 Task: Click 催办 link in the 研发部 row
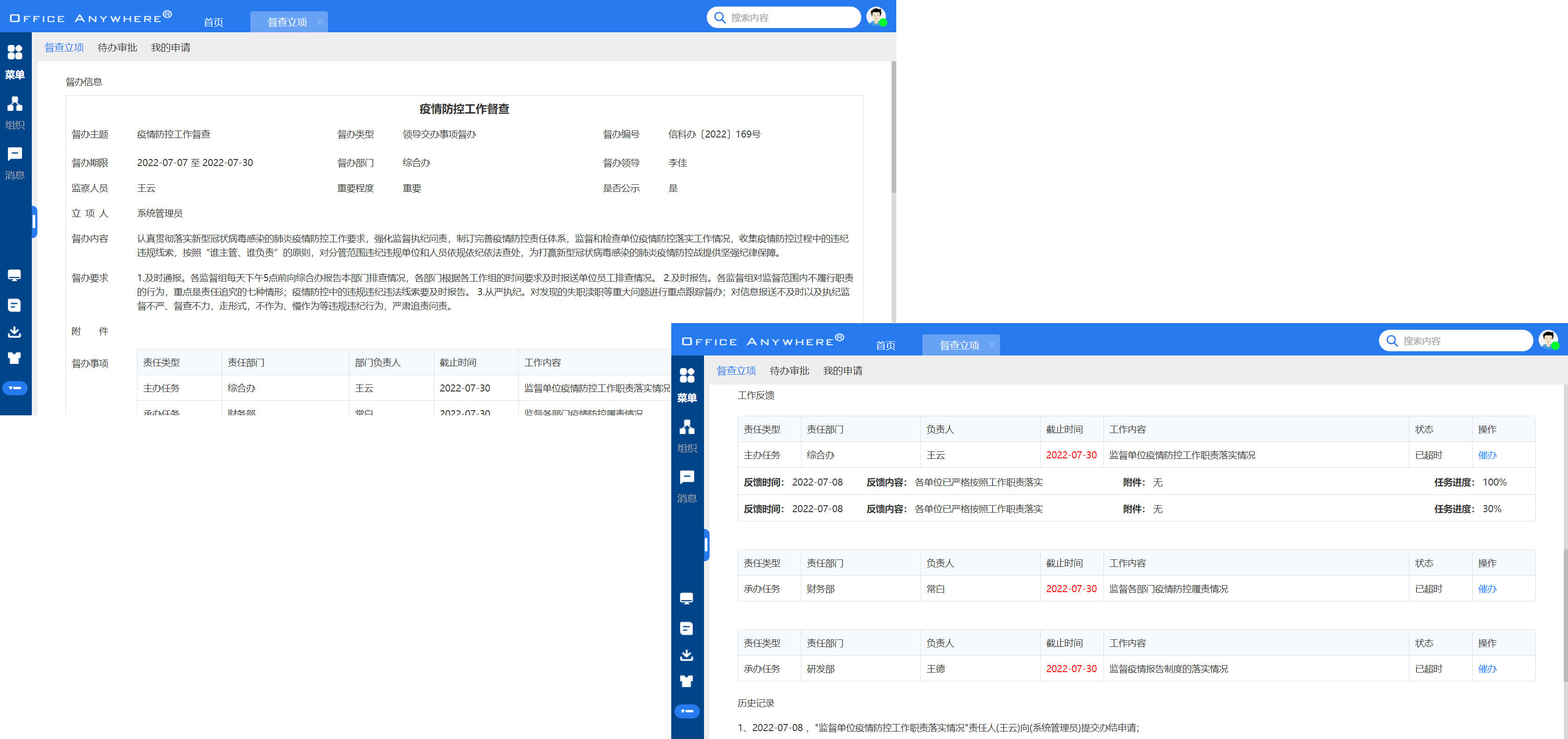1487,669
